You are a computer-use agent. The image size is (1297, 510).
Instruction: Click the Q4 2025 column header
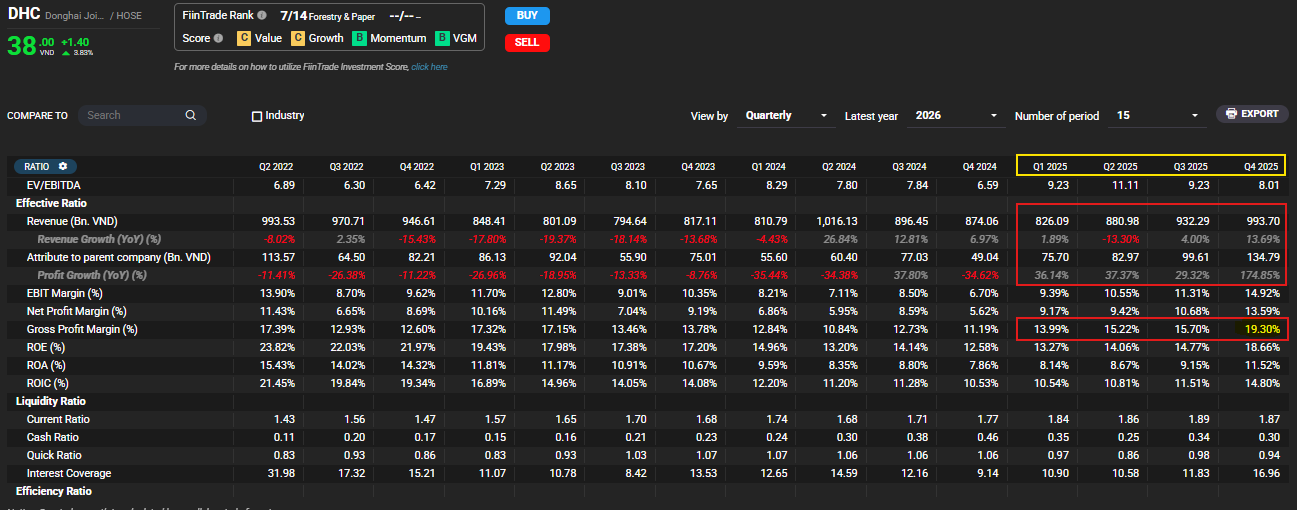1260,166
